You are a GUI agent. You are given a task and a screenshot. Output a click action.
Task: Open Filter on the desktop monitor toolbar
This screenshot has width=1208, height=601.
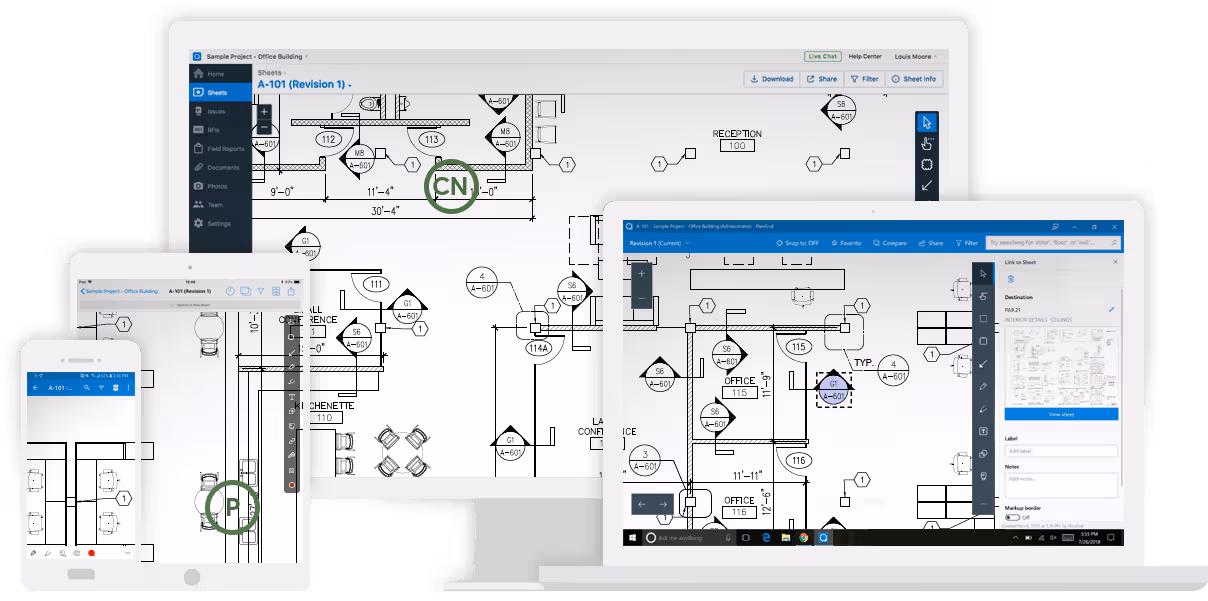[864, 79]
